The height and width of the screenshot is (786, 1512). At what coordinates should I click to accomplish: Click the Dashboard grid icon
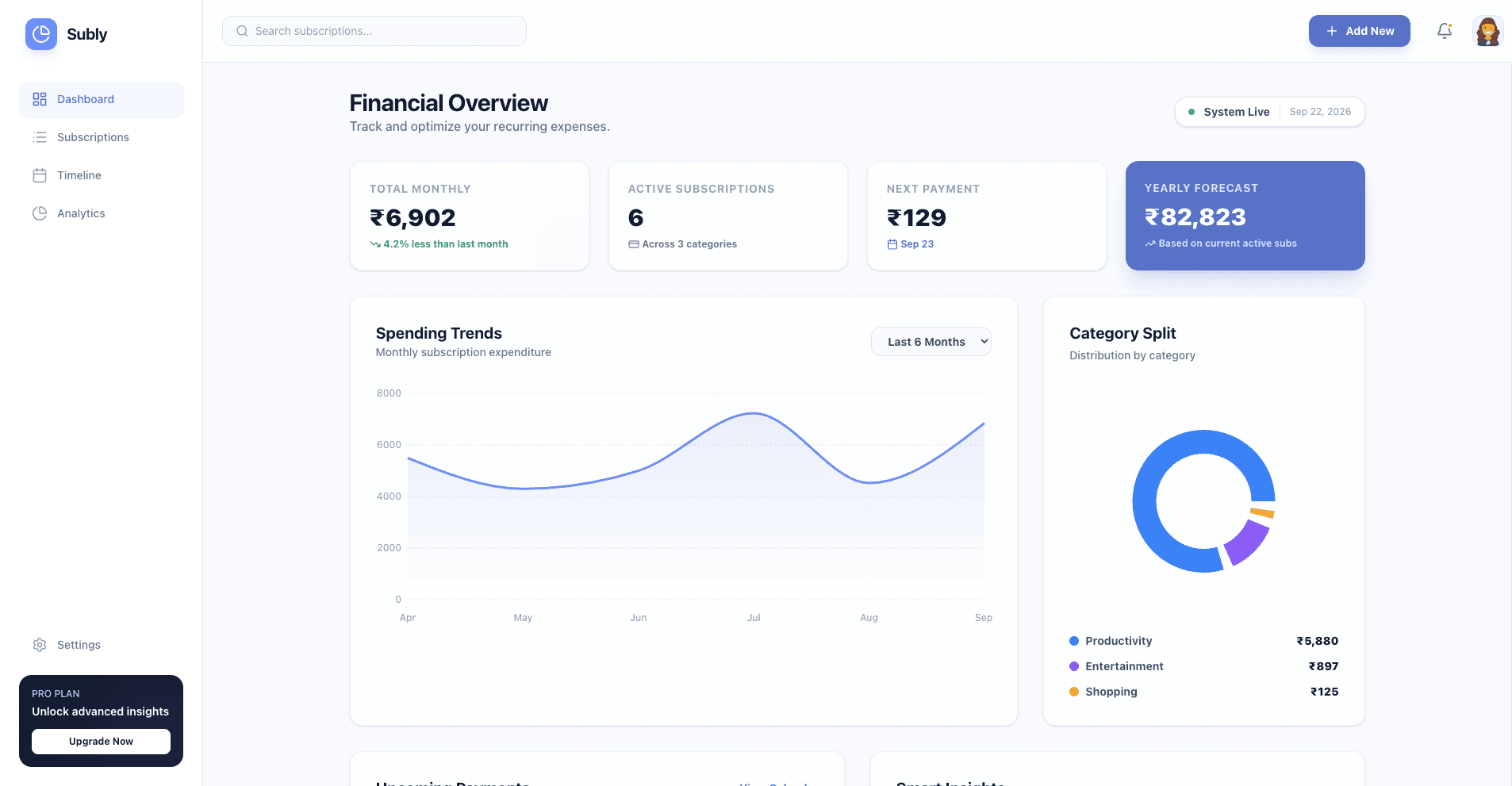click(40, 99)
